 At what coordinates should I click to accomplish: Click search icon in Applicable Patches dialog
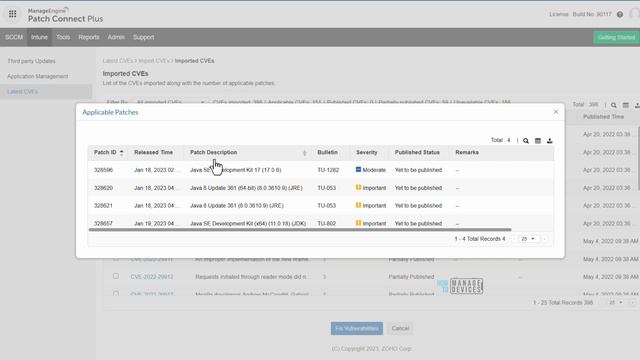[x=526, y=140]
